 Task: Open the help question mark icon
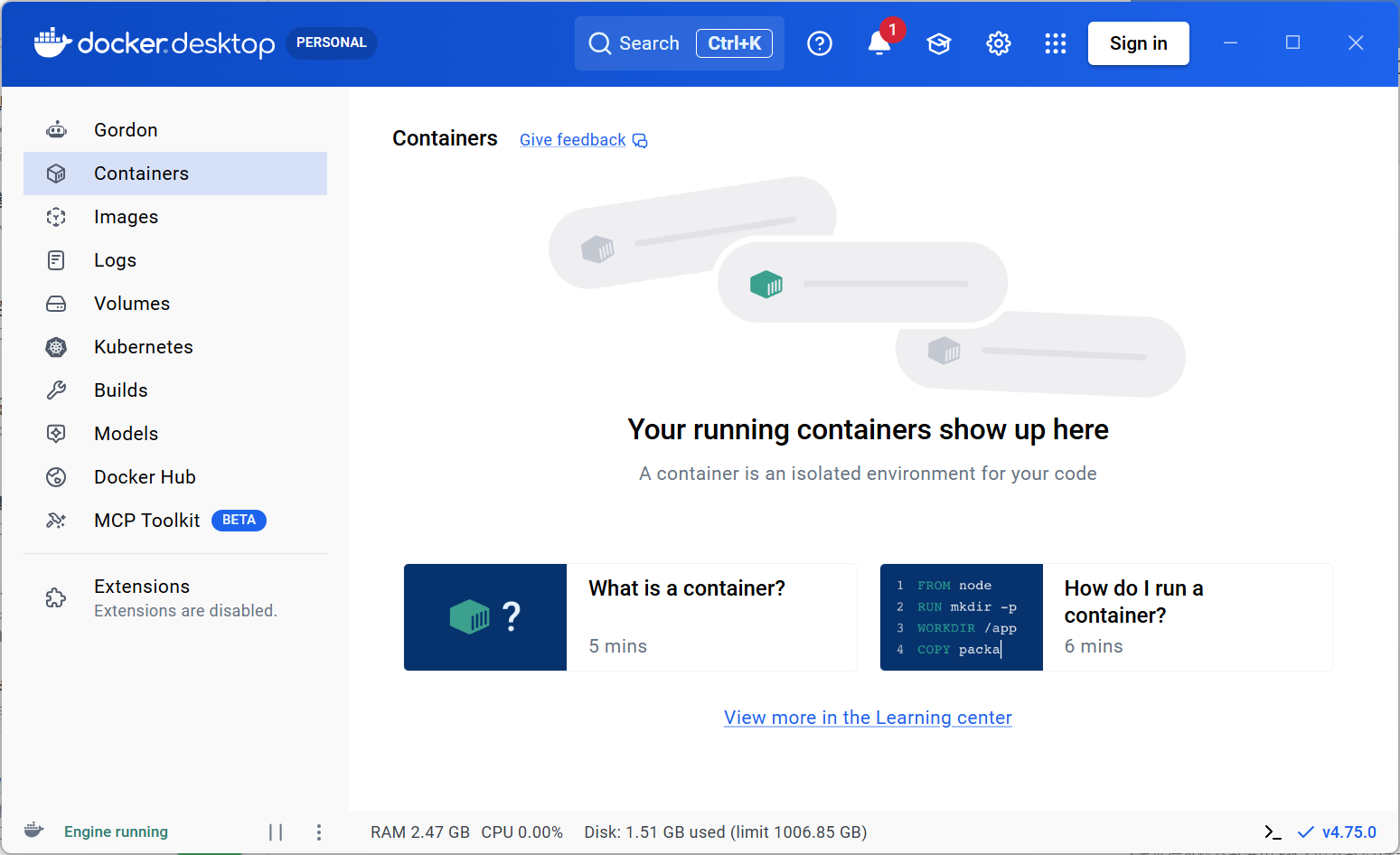click(x=820, y=43)
